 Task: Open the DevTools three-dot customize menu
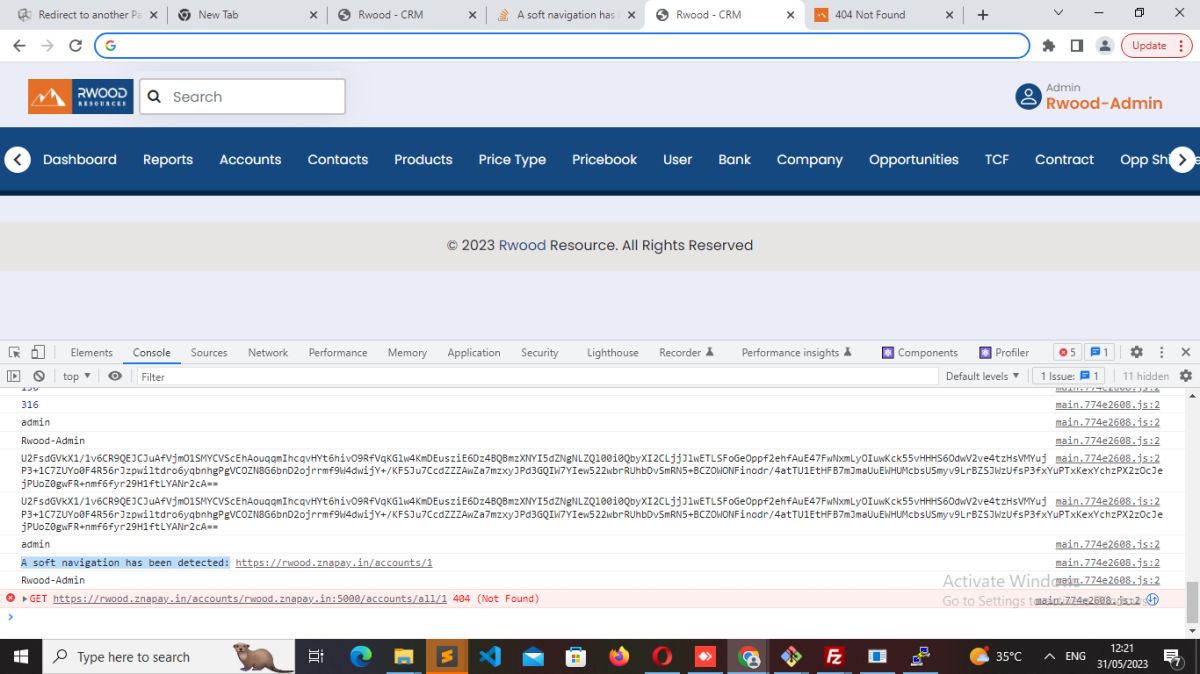1161,352
